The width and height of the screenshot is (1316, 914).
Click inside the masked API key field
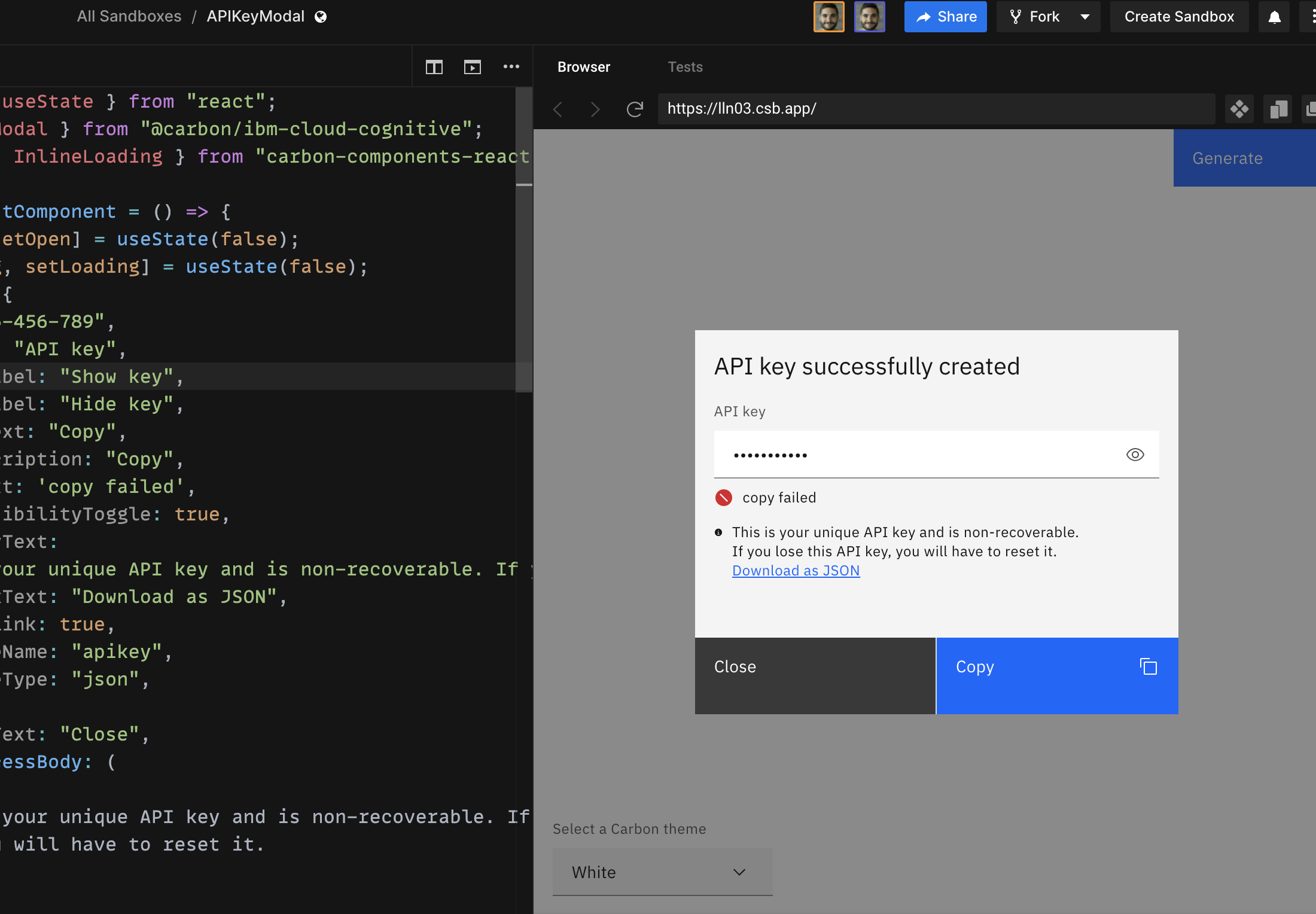click(897, 455)
